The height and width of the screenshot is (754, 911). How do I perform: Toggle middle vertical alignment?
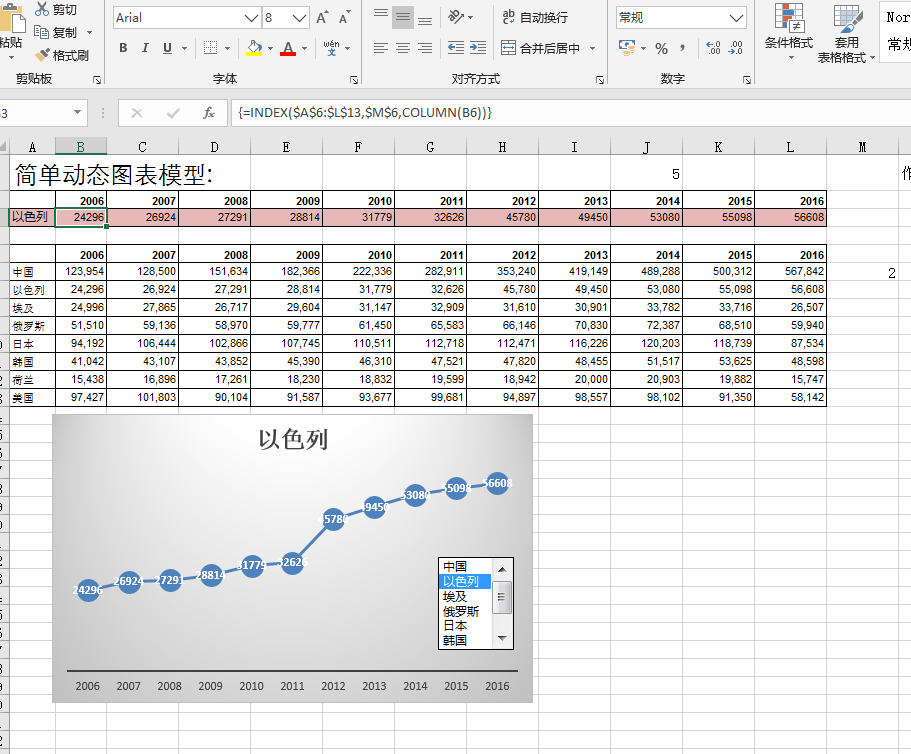click(x=403, y=17)
